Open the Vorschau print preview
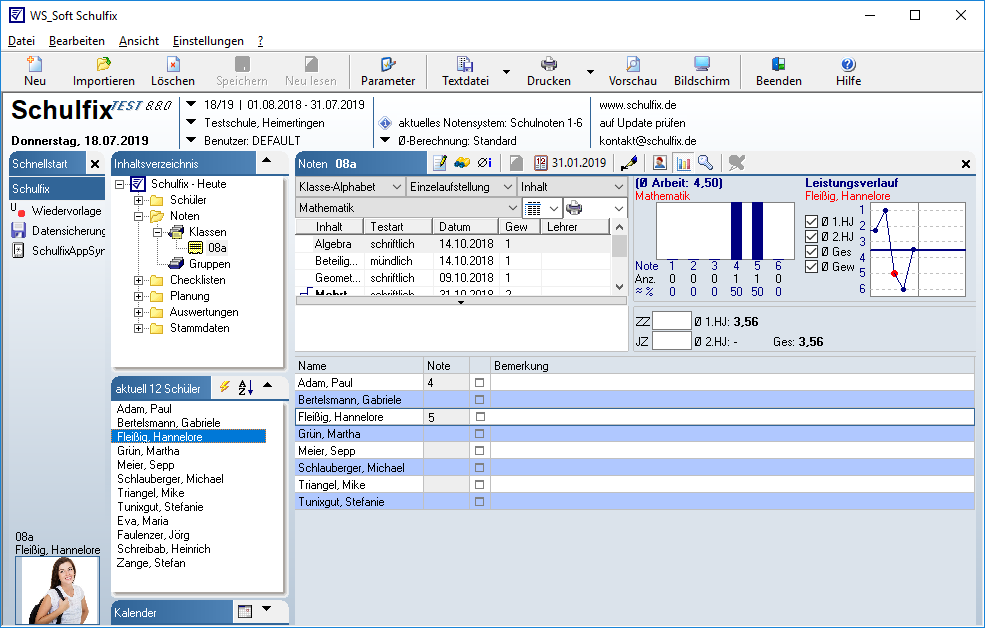Image resolution: width=985 pixels, height=628 pixels. 633,71
